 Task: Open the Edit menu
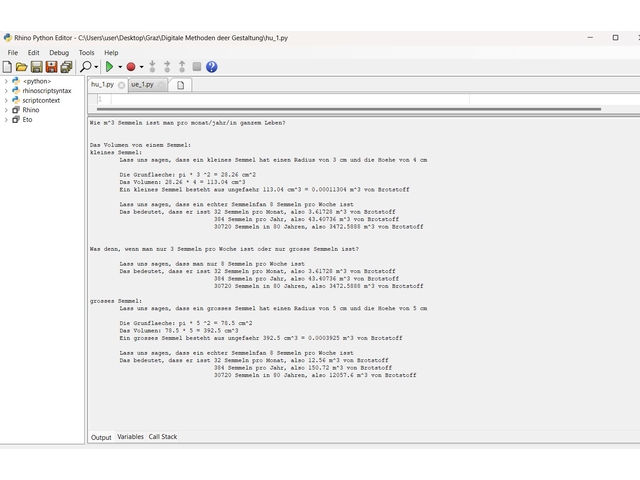tap(33, 53)
